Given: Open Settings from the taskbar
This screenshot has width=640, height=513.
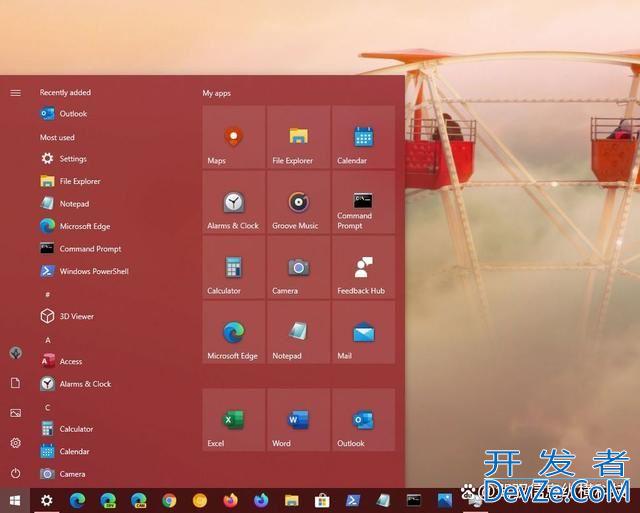Looking at the screenshot, I should (x=47, y=500).
